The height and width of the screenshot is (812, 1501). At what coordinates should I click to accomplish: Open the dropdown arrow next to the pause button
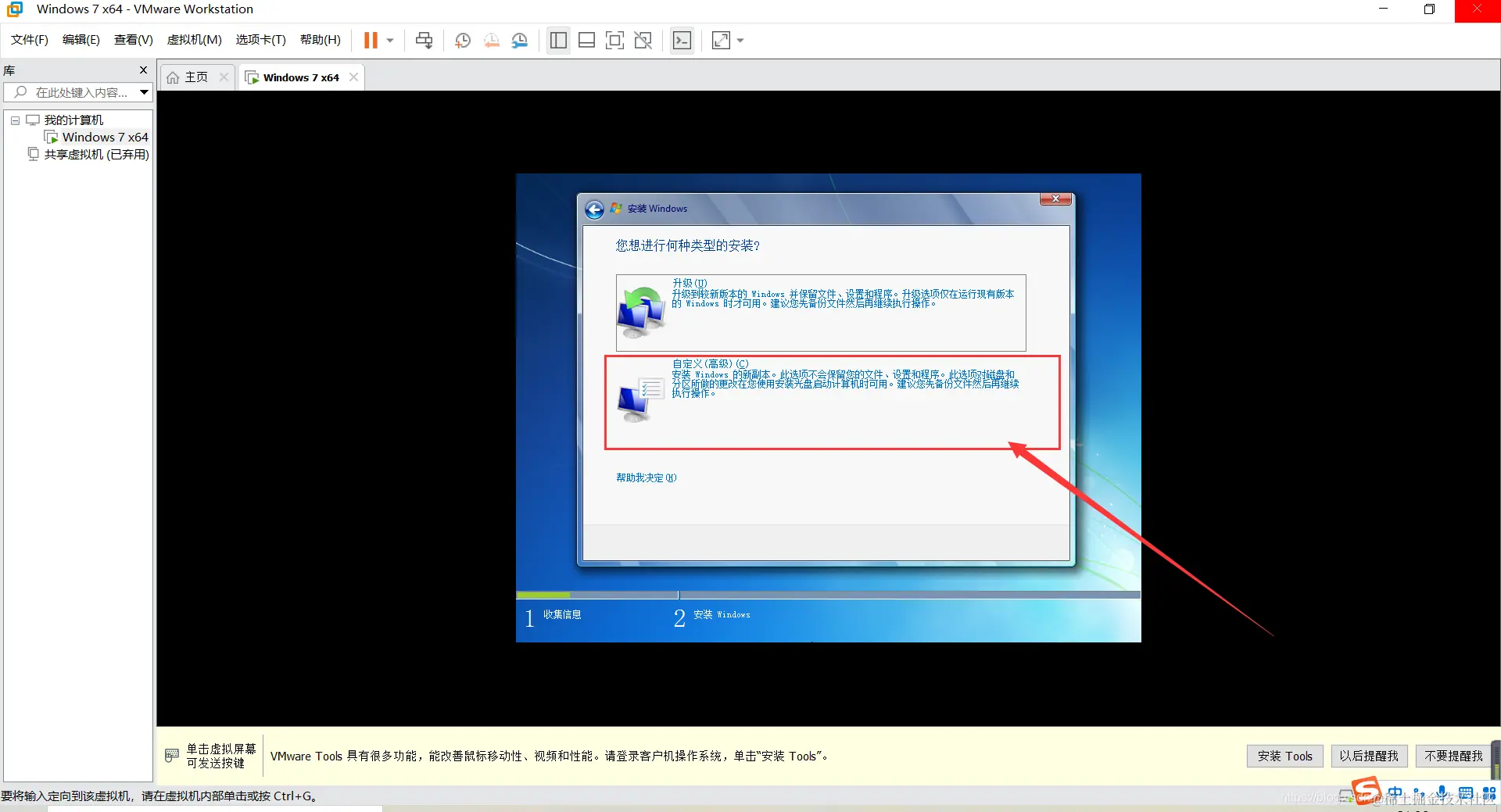pyautogui.click(x=390, y=40)
